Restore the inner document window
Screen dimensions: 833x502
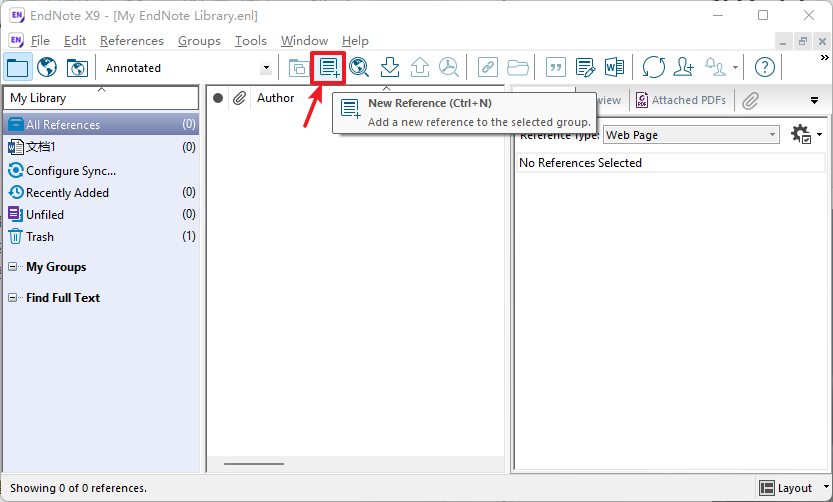click(x=802, y=41)
